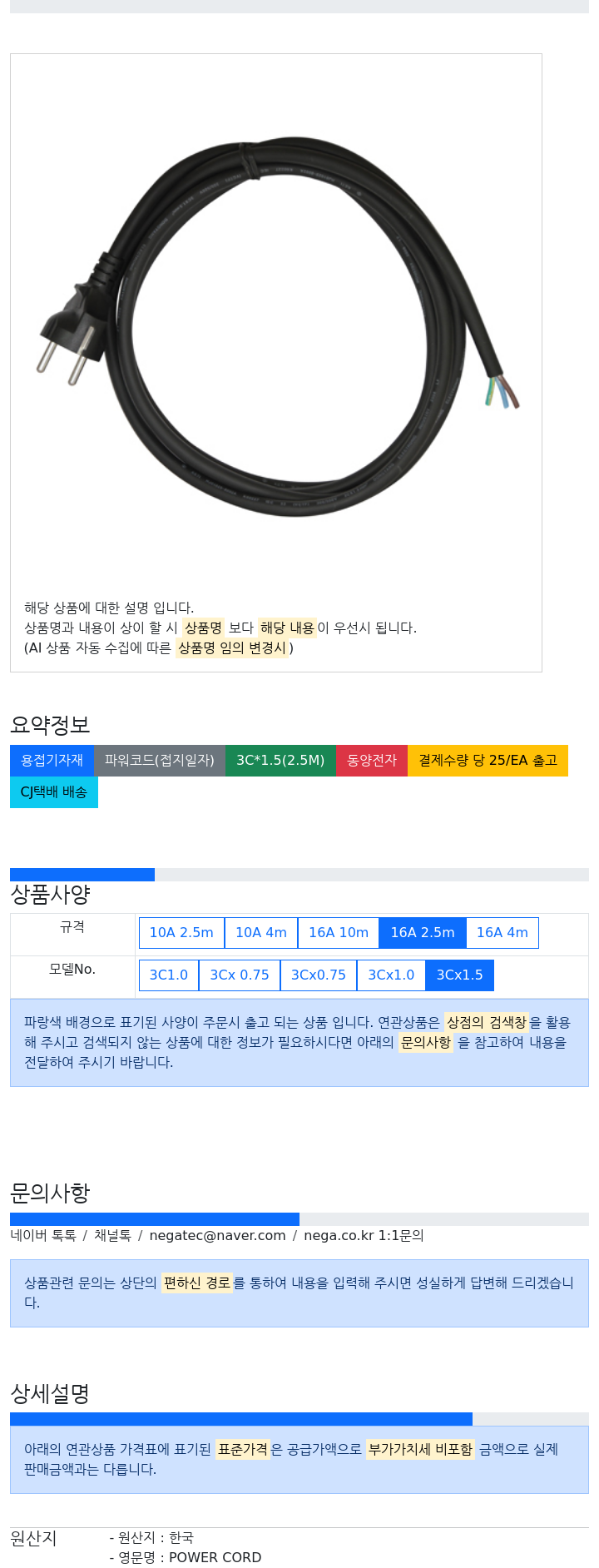
Task: Choose the 16A 10m specification
Action: coord(339,933)
